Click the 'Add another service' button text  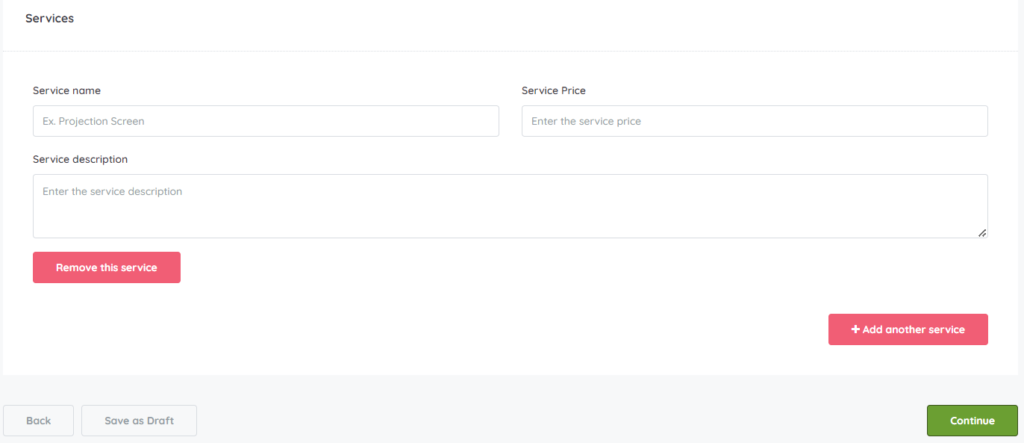point(914,329)
